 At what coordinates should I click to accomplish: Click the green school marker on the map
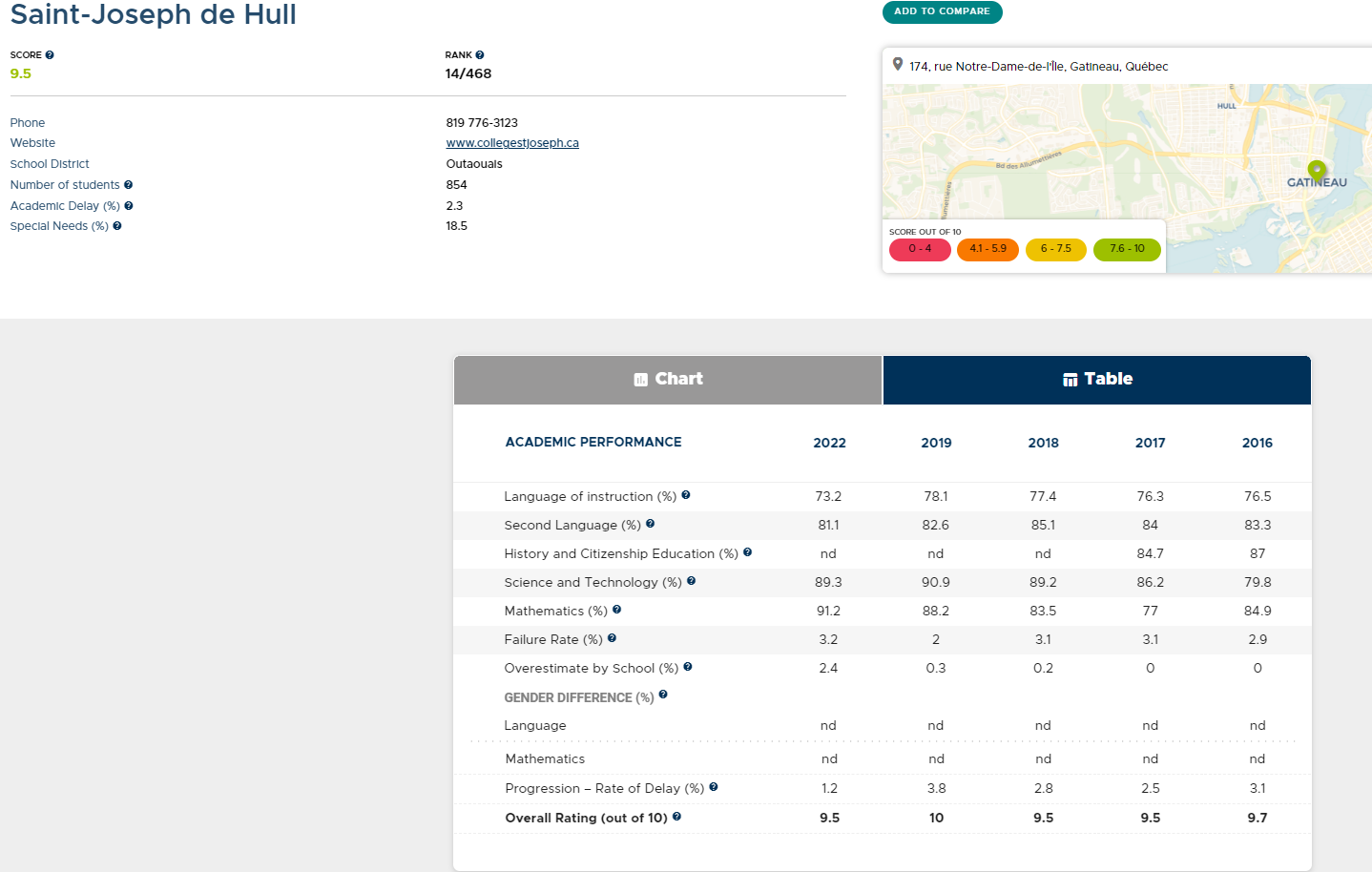(x=1317, y=172)
